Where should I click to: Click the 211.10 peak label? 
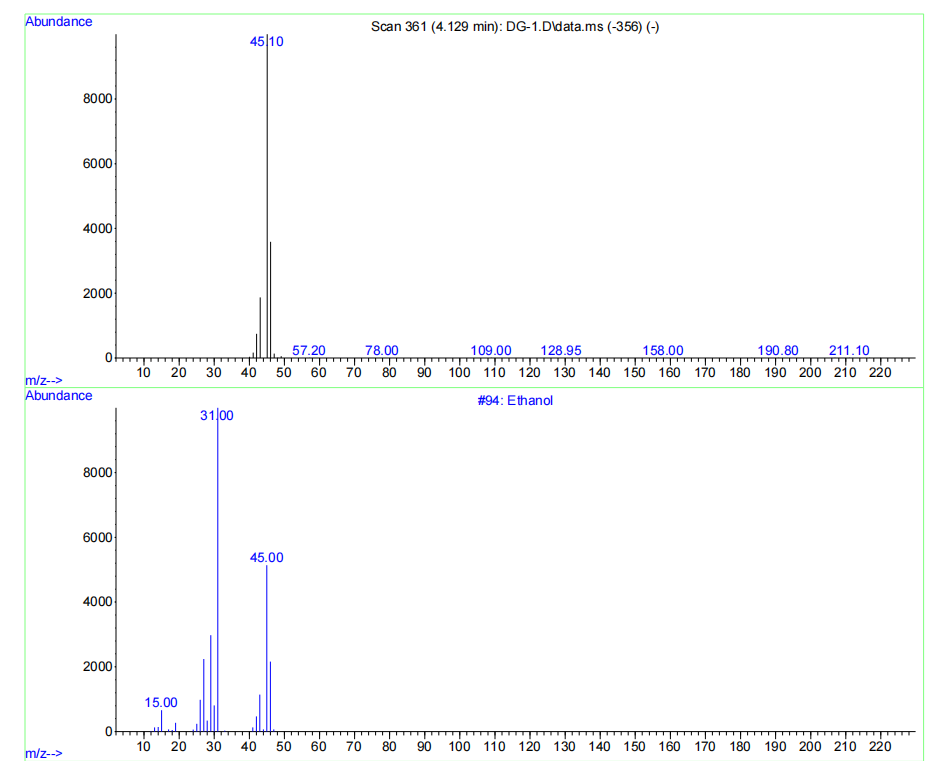tap(849, 351)
